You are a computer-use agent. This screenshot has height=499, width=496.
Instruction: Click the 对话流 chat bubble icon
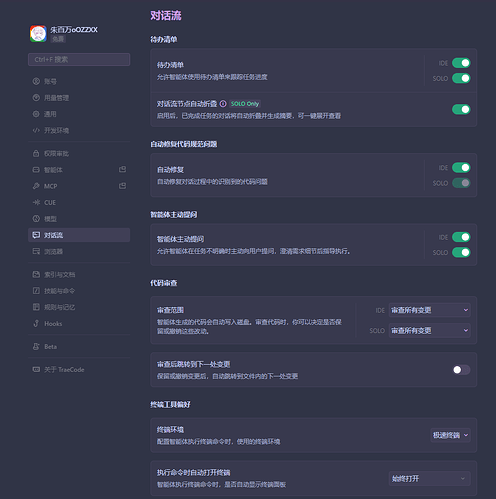click(x=36, y=235)
